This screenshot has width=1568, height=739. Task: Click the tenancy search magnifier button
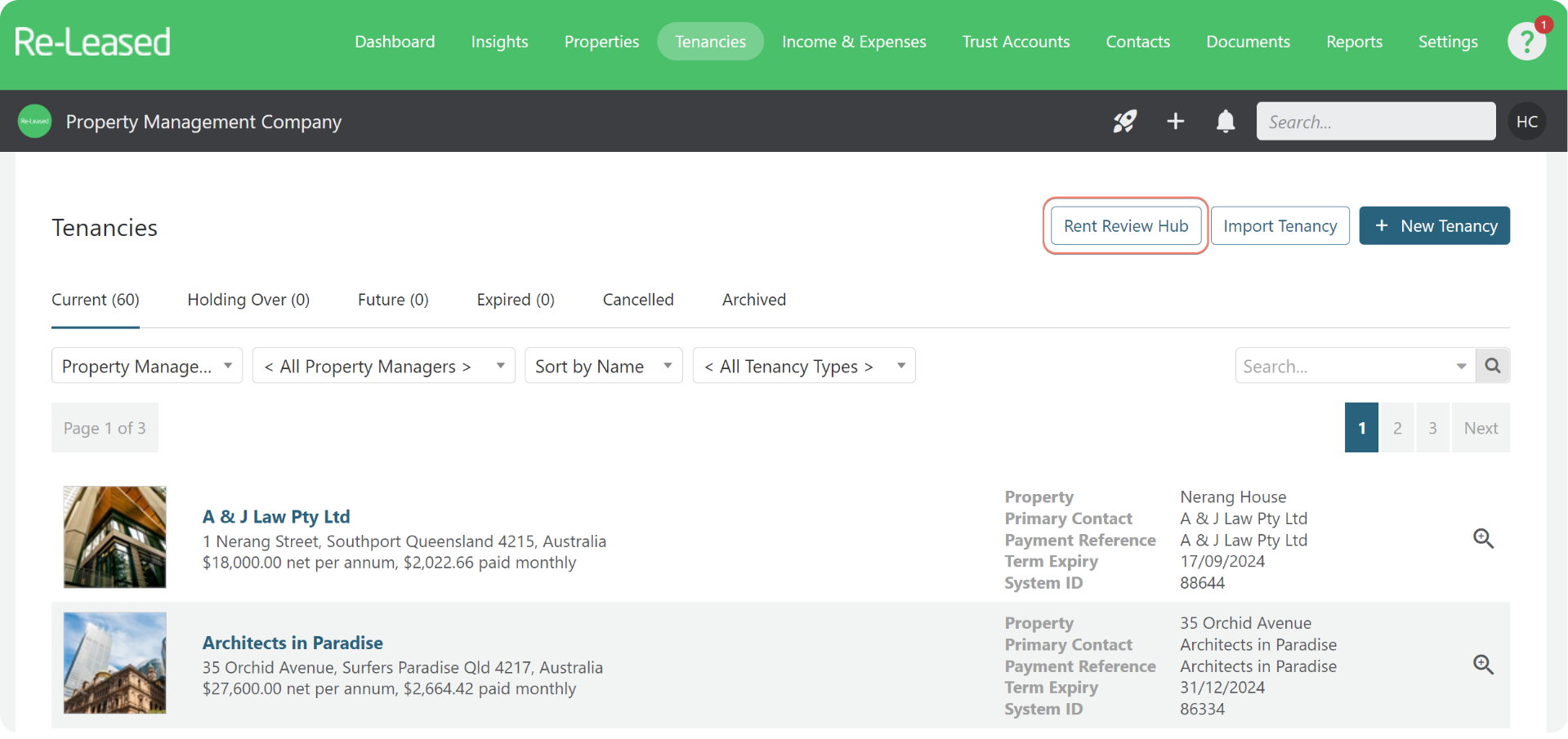pos(1493,366)
